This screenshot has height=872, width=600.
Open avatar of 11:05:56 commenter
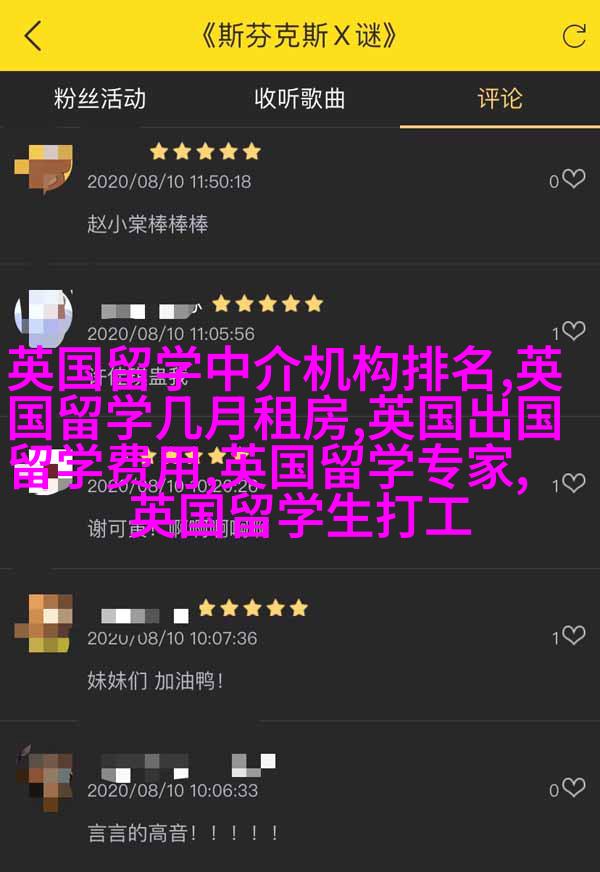point(43,320)
